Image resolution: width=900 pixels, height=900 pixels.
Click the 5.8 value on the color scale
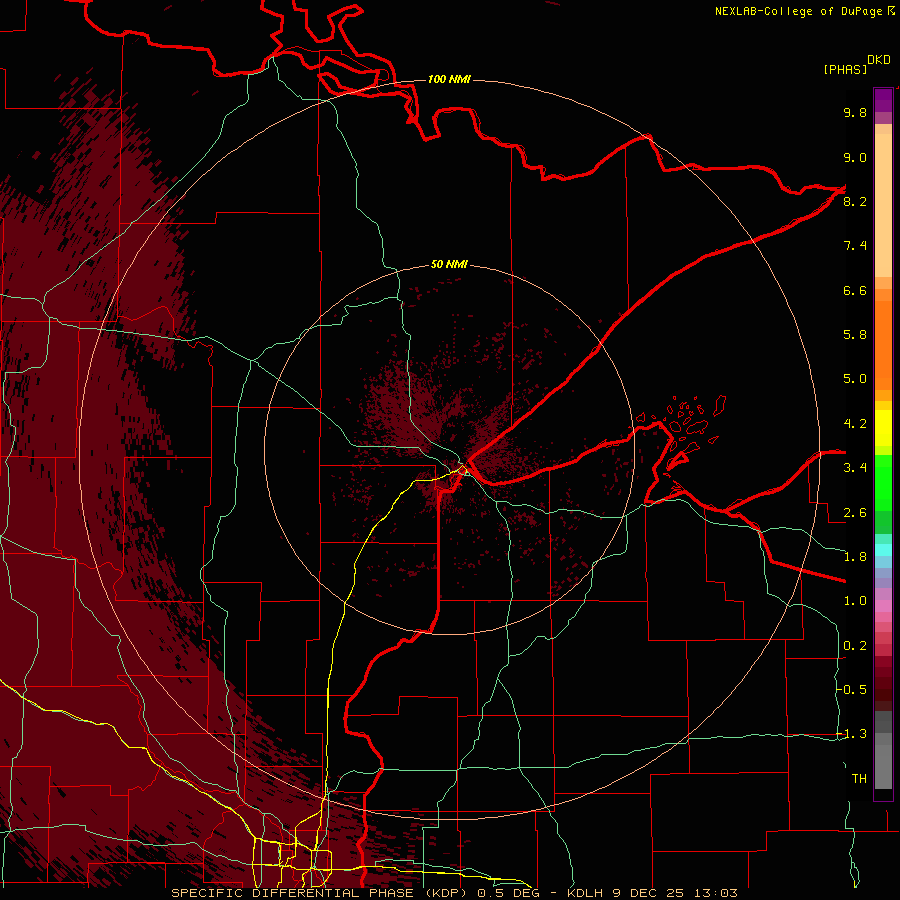click(x=855, y=334)
